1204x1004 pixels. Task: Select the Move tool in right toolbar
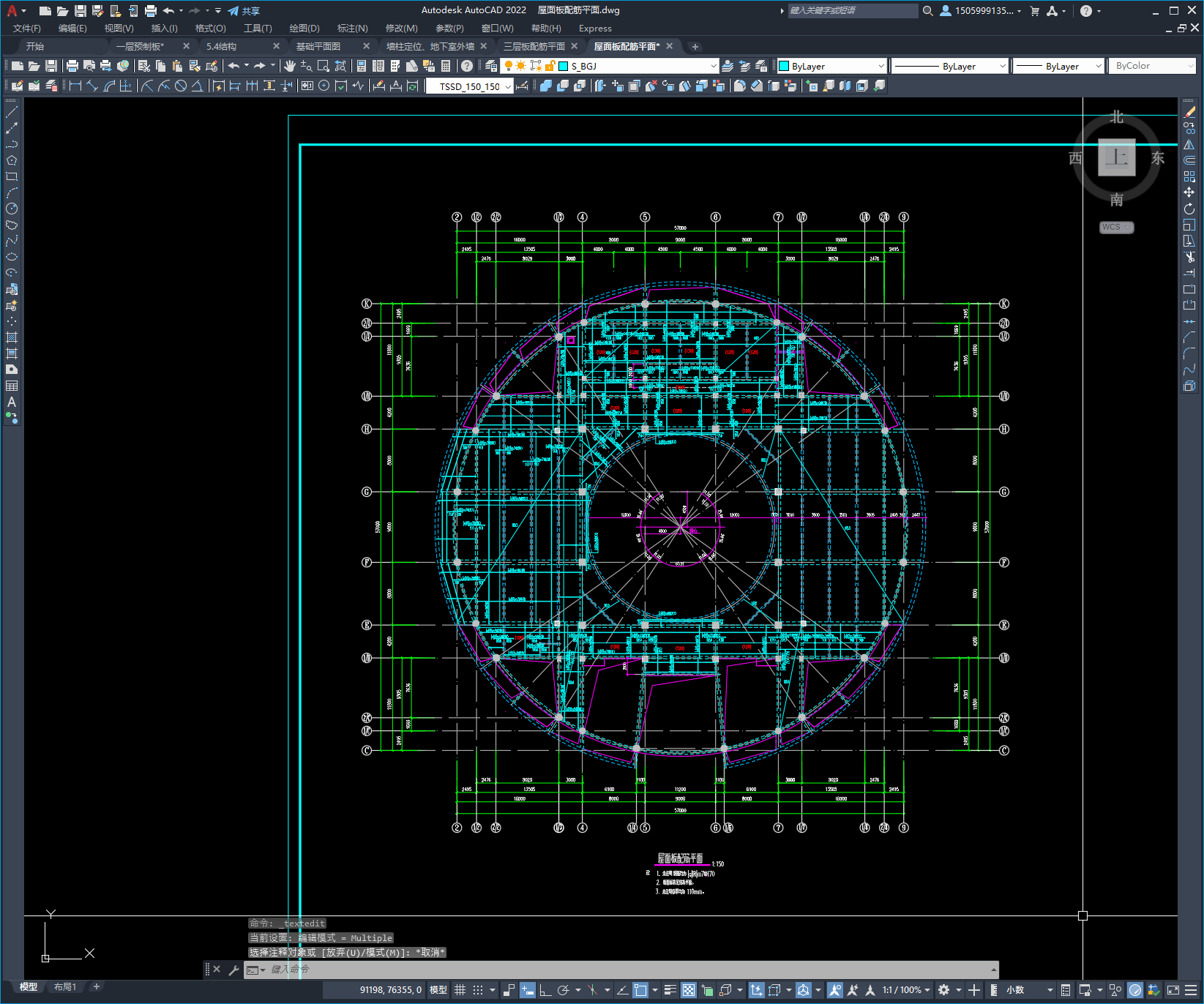click(1189, 192)
